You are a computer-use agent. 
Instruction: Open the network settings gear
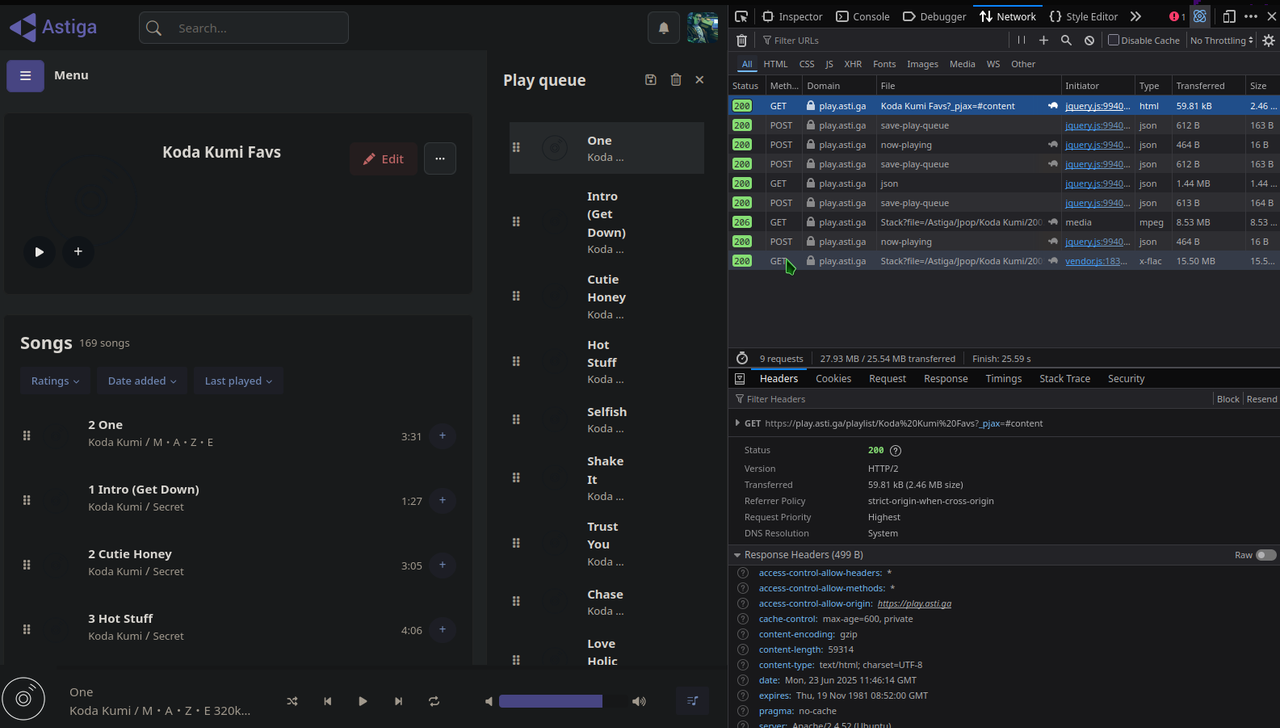pos(1269,40)
